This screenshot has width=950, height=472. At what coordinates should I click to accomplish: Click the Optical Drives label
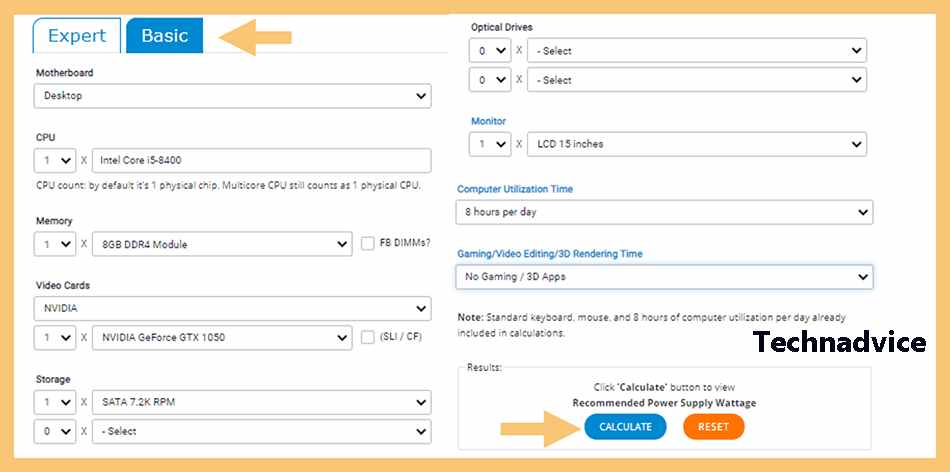(x=502, y=27)
